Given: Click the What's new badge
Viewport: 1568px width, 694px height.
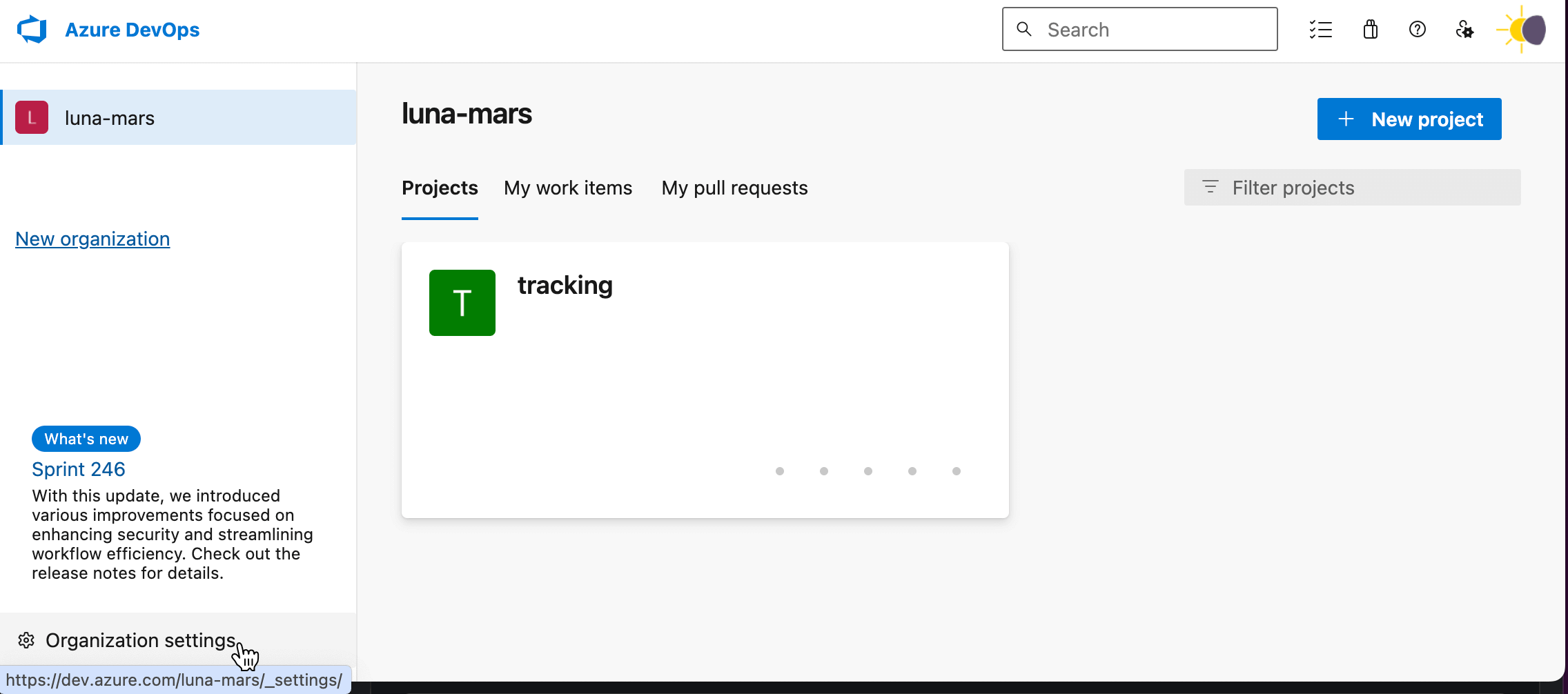Looking at the screenshot, I should 86,439.
